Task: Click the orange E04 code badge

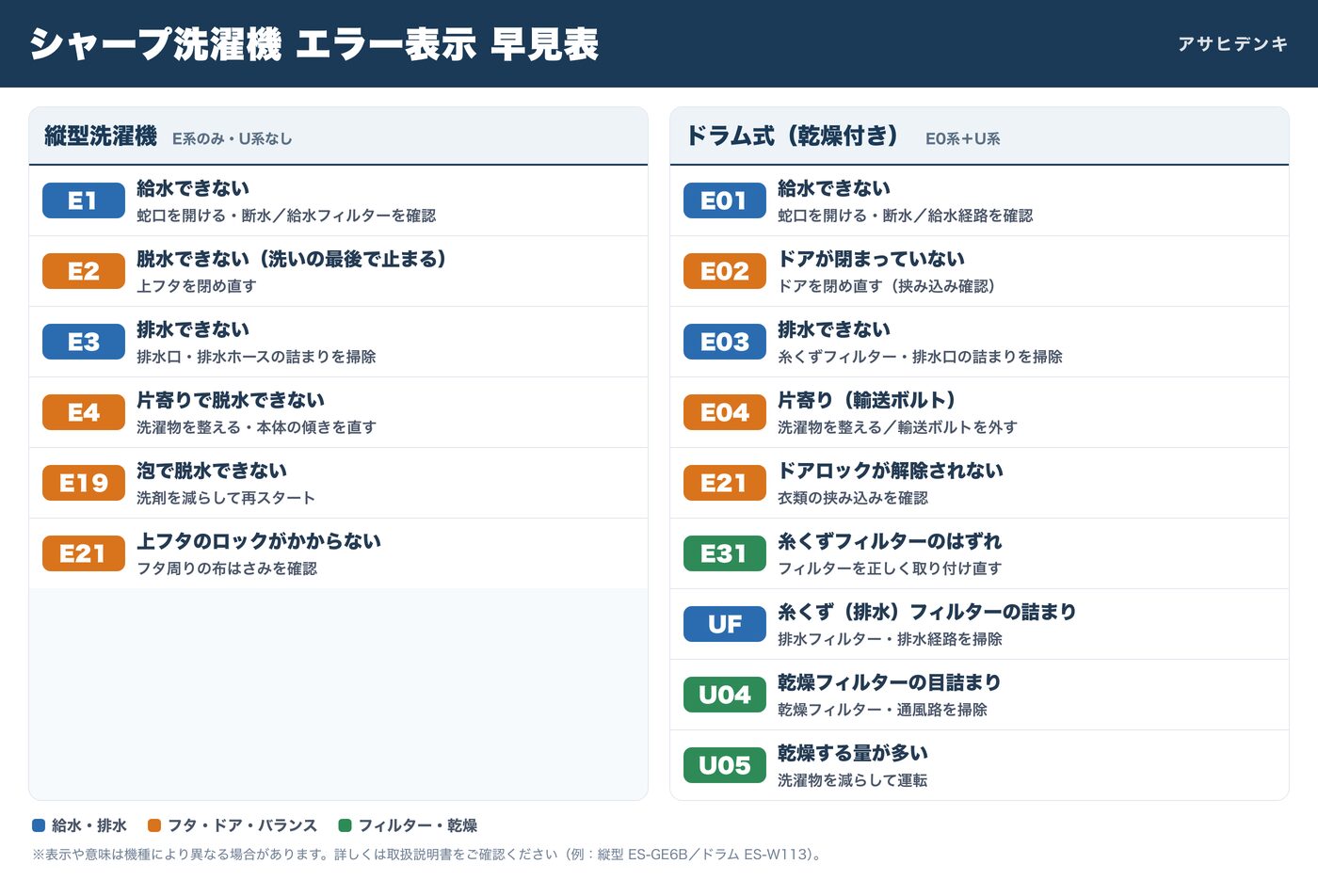Action: [x=725, y=412]
